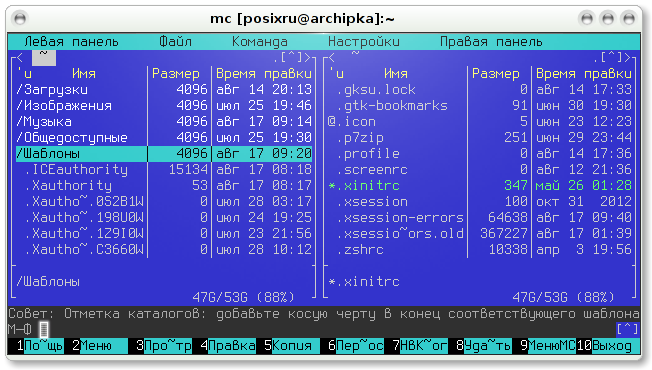The width and height of the screenshot is (652, 370).
Task: Click the F8 Удалить function key
Action: (484, 345)
